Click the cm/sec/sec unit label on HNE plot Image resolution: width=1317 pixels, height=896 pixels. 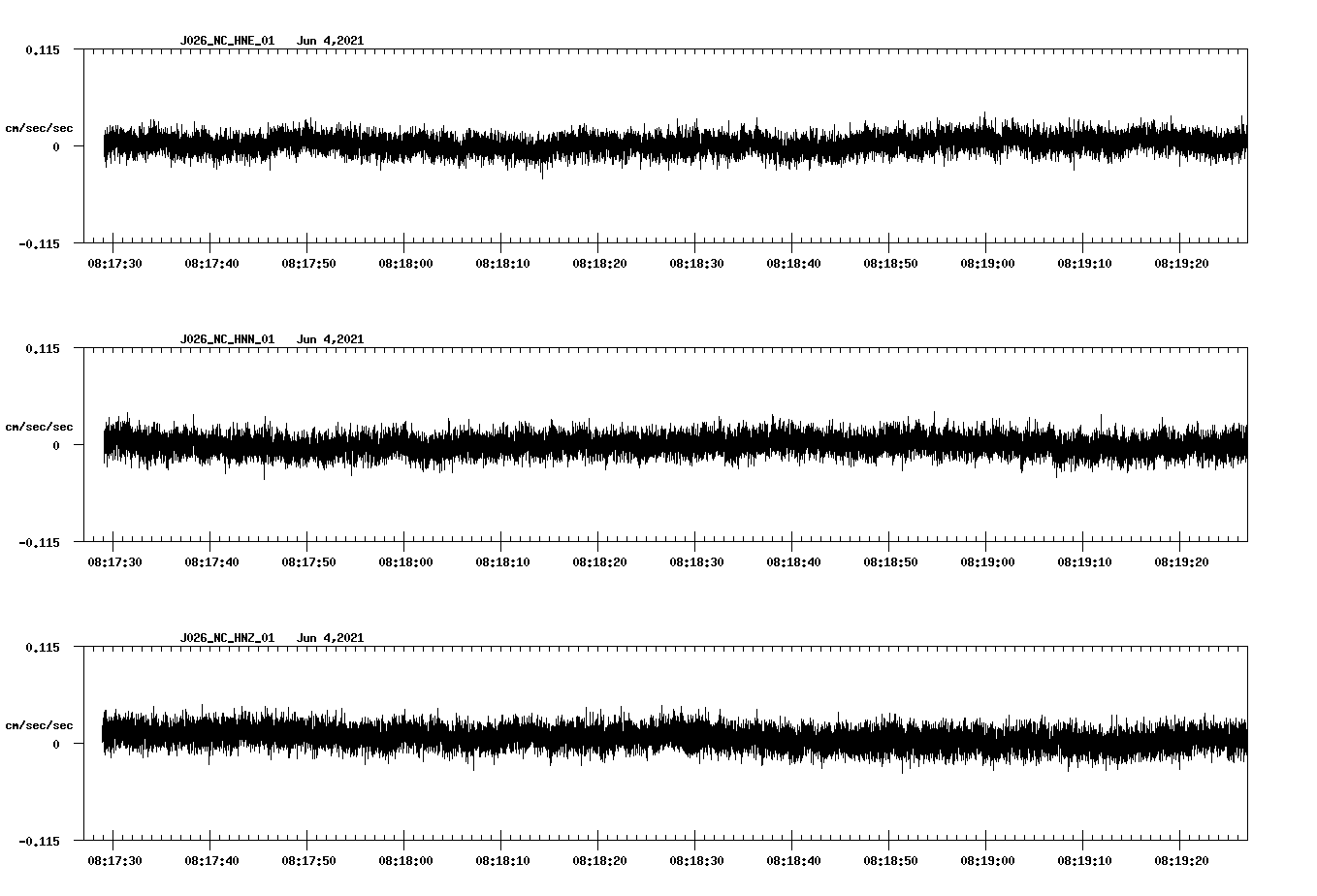point(39,128)
